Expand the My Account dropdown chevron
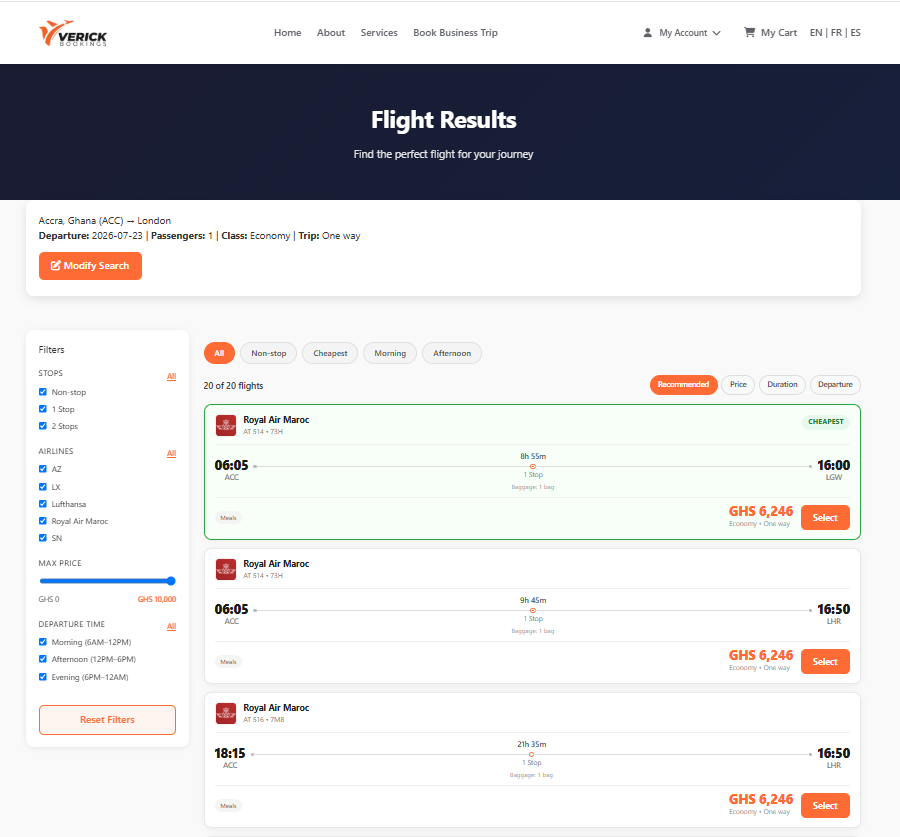Image resolution: width=900 pixels, height=837 pixels. pyautogui.click(x=716, y=33)
